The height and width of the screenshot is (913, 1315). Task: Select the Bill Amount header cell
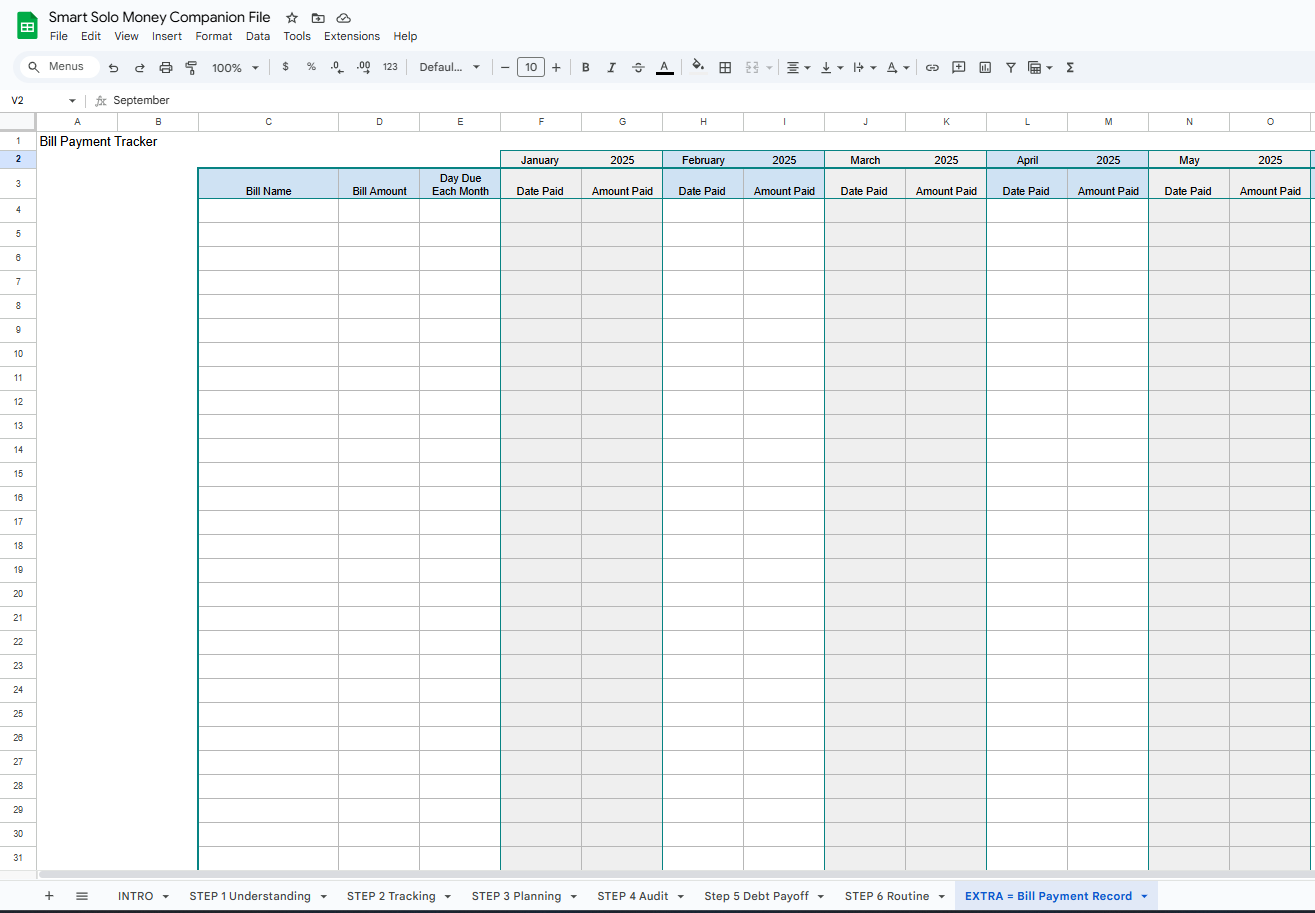379,184
